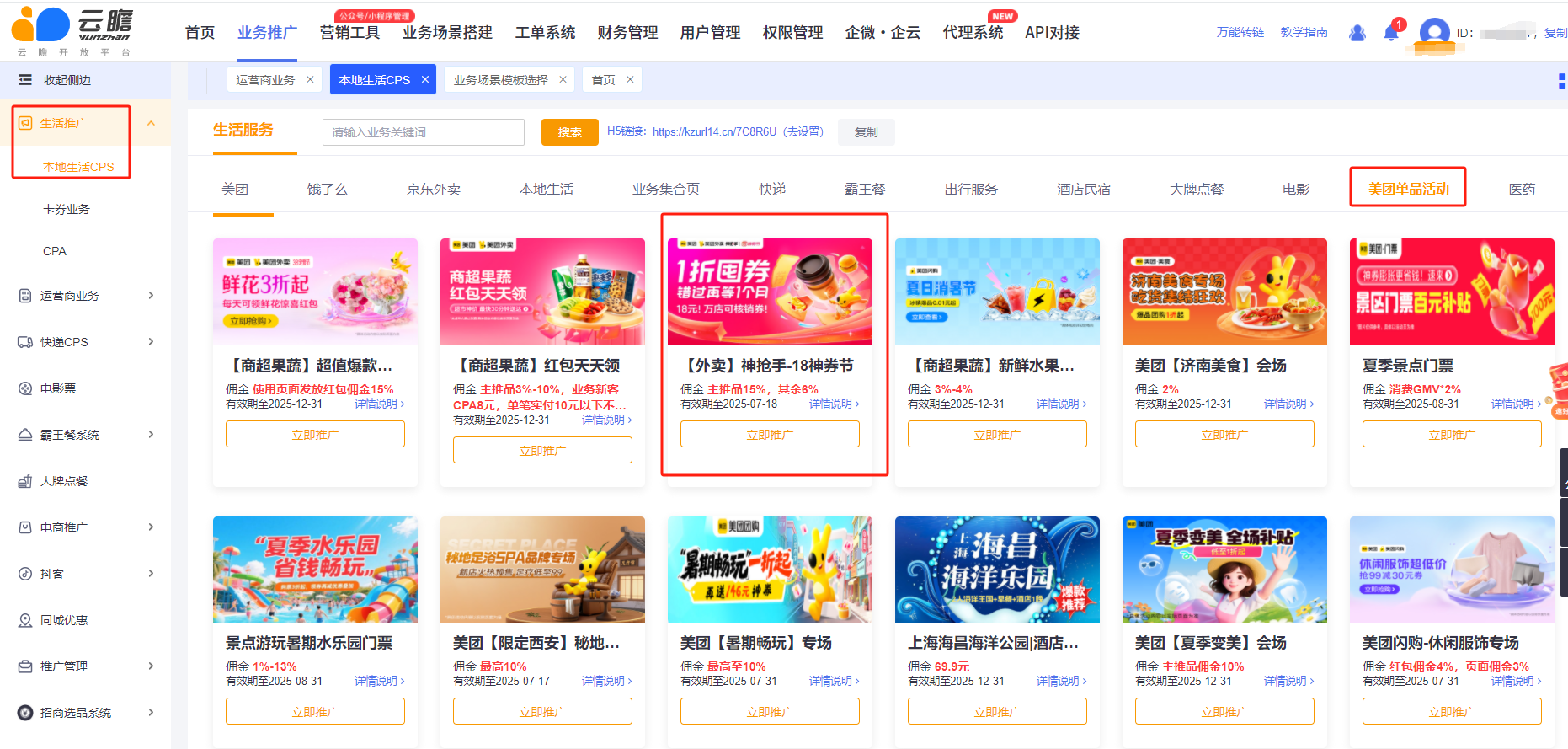Viewport: 1568px width, 749px height.
Task: Click the 运营商业务 sidebar icon
Action: click(25, 296)
